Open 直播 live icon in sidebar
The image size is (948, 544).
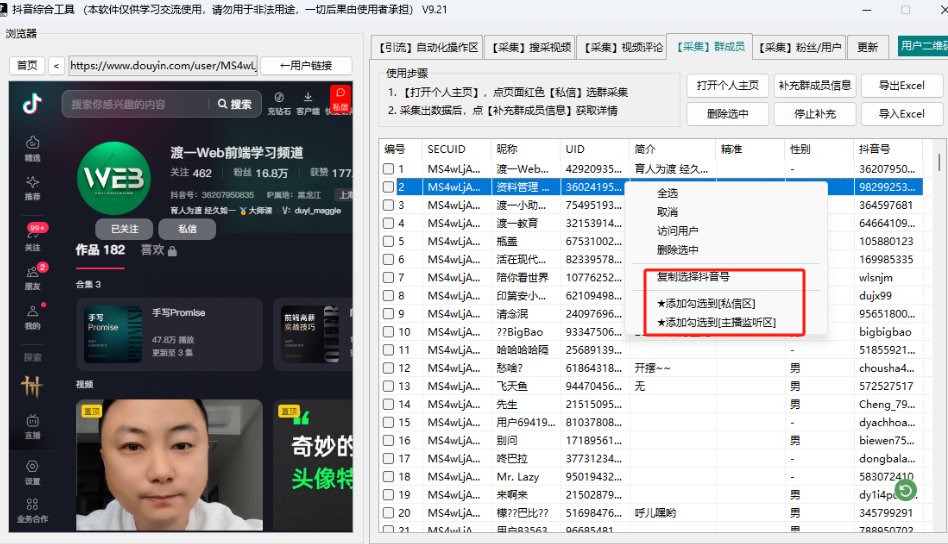click(33, 425)
